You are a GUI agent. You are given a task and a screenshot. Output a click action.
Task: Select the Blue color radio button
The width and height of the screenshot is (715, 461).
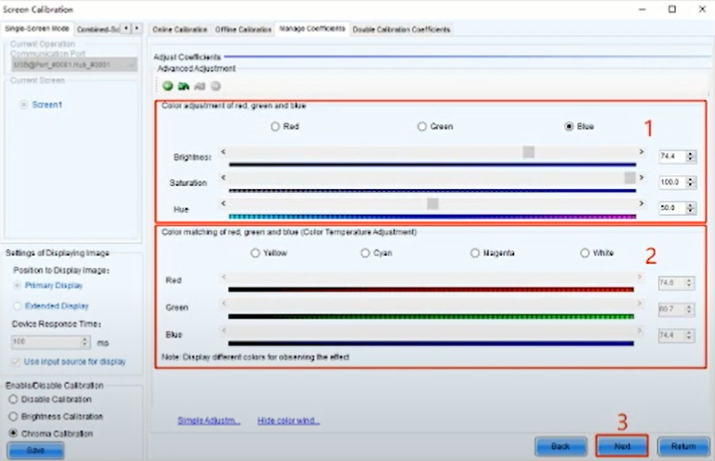(x=569, y=126)
